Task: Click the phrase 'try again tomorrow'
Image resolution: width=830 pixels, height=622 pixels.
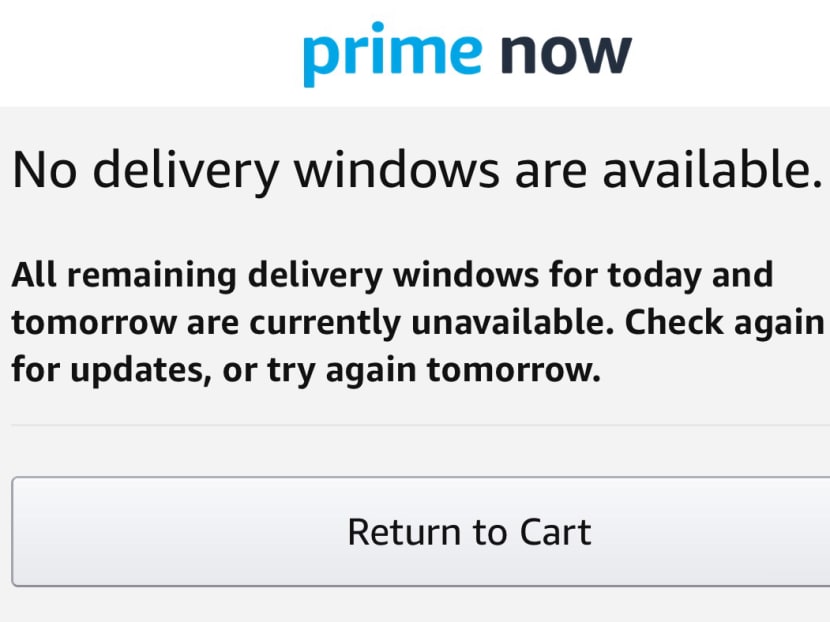Action: pyautogui.click(x=437, y=369)
